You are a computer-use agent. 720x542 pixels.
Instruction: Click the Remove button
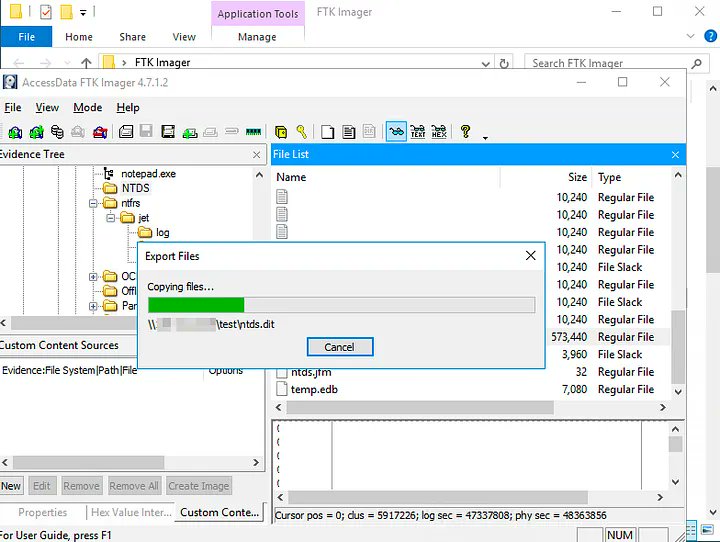click(x=81, y=486)
